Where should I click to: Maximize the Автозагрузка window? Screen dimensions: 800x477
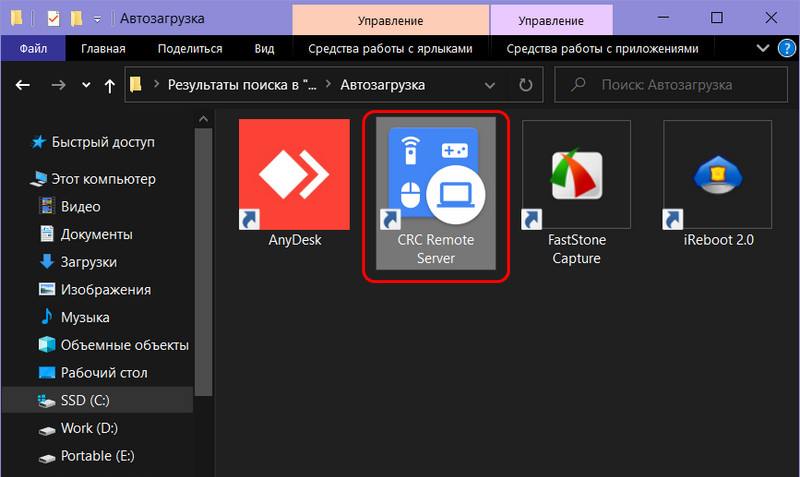pos(716,18)
